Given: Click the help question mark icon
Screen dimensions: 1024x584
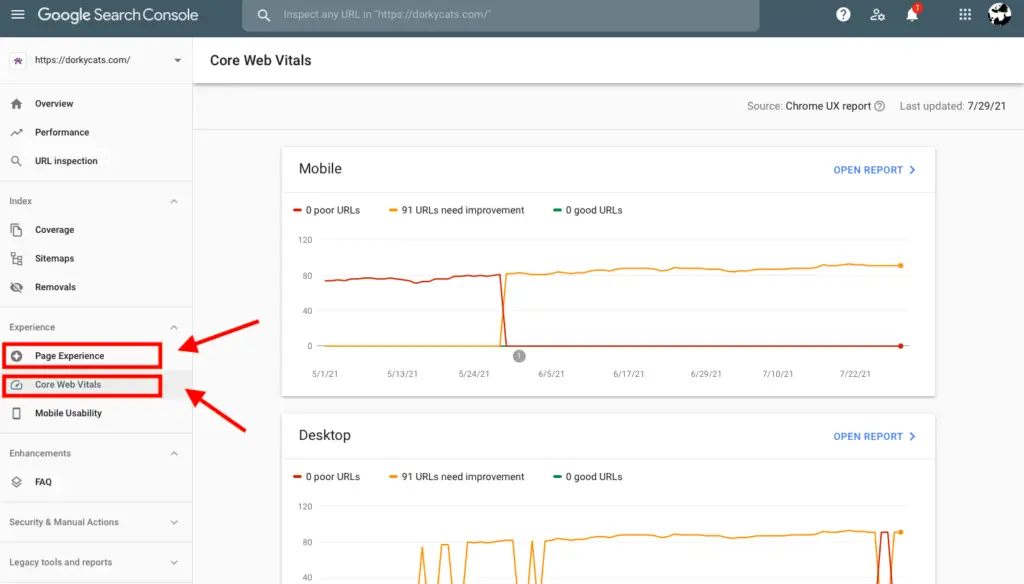Looking at the screenshot, I should (843, 14).
